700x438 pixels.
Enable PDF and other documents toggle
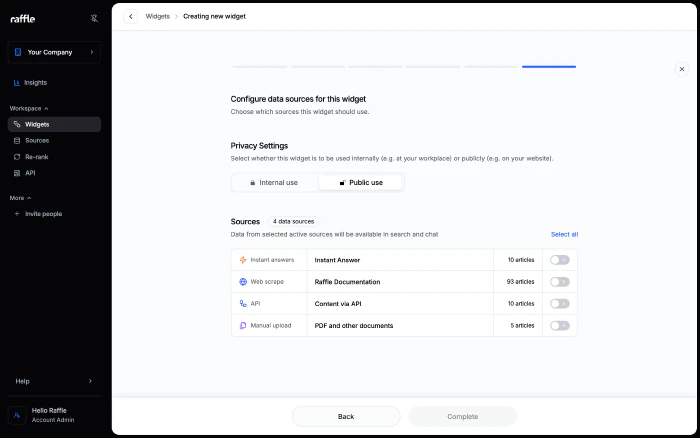click(x=560, y=325)
